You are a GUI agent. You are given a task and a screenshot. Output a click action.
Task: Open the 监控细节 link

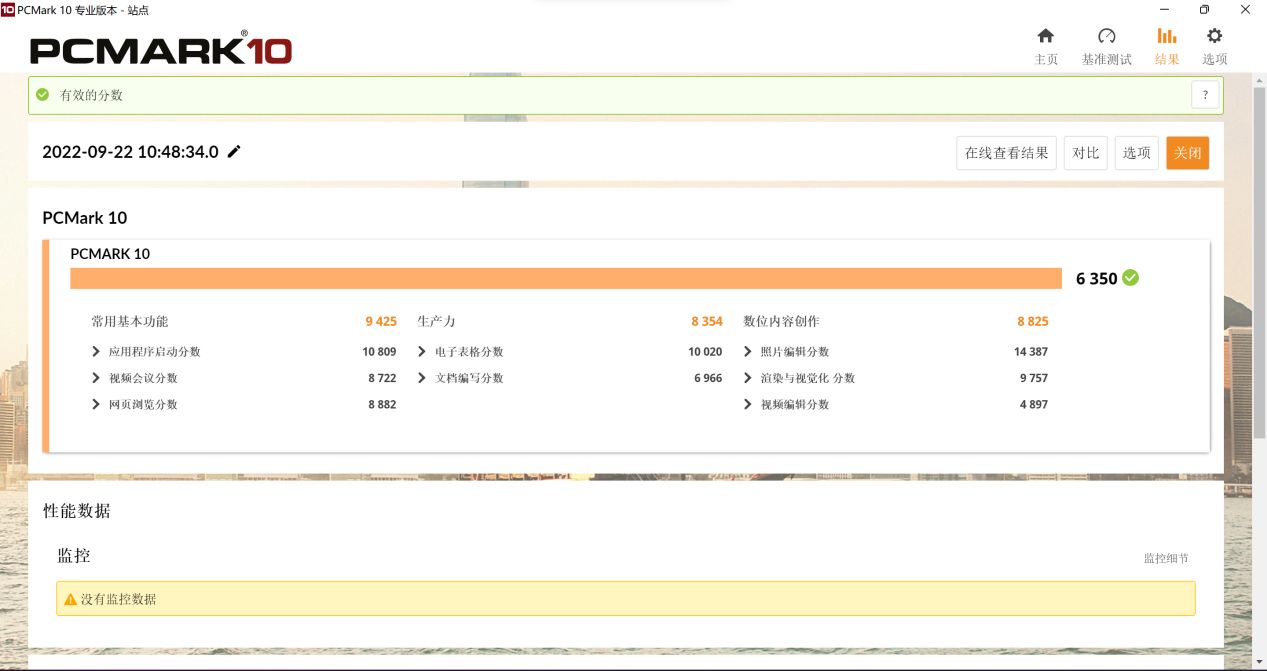[1166, 558]
